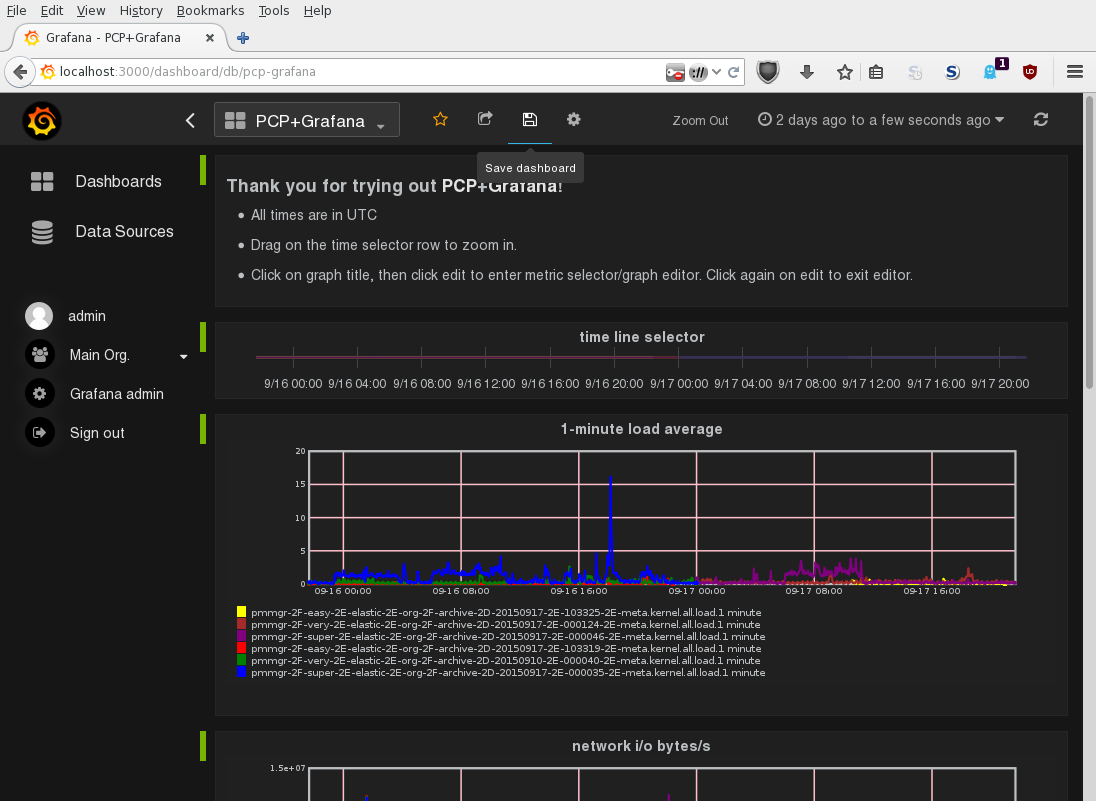Screen dimensions: 1096x801
Task: Click the 1-minute load average panel title
Action: (642, 429)
